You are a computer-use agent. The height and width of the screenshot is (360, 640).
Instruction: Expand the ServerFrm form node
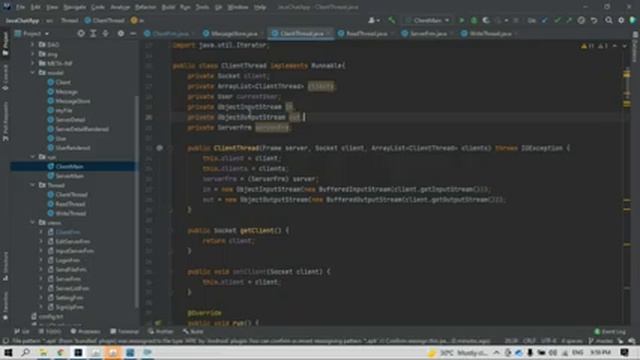(x=41, y=279)
